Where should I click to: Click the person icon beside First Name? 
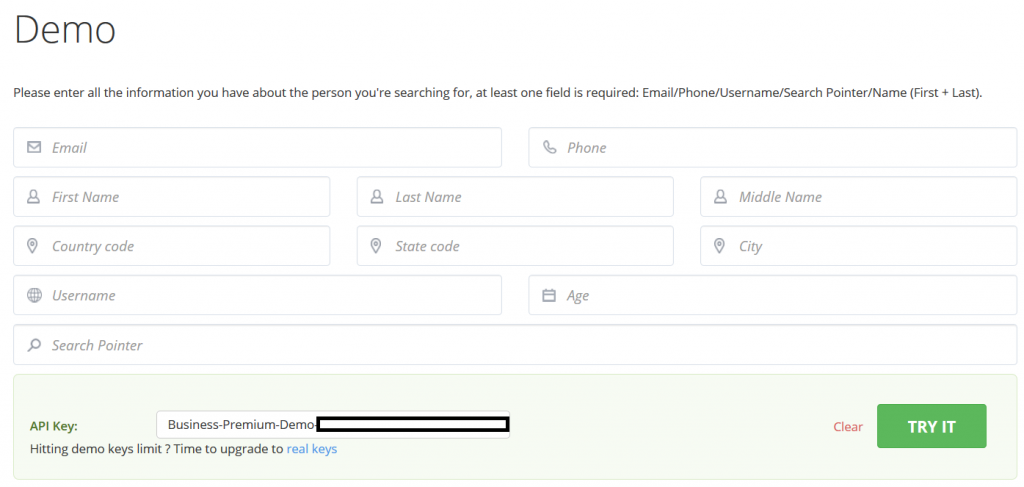click(33, 197)
